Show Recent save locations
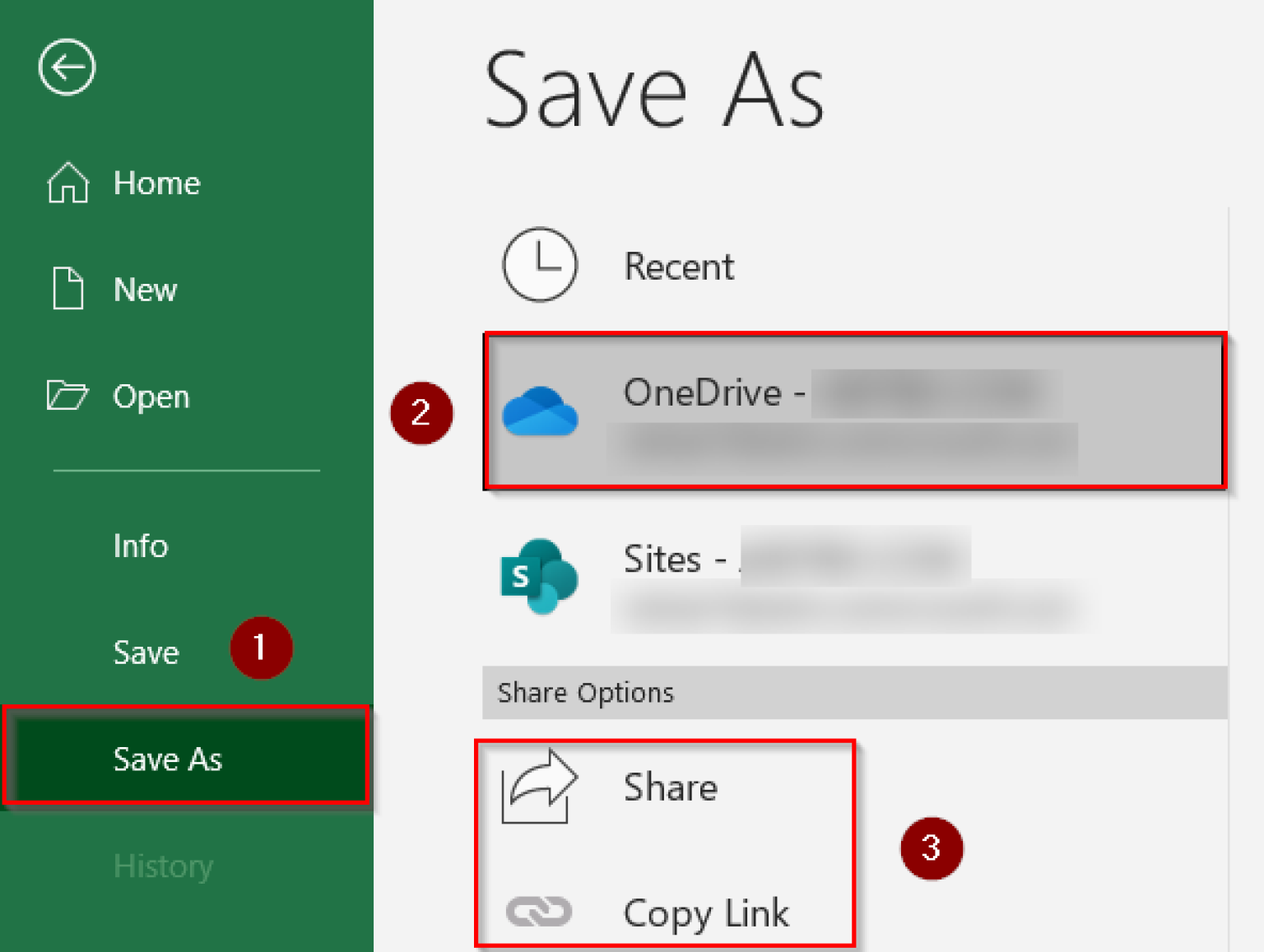Screen dimensions: 1264x952 [679, 267]
